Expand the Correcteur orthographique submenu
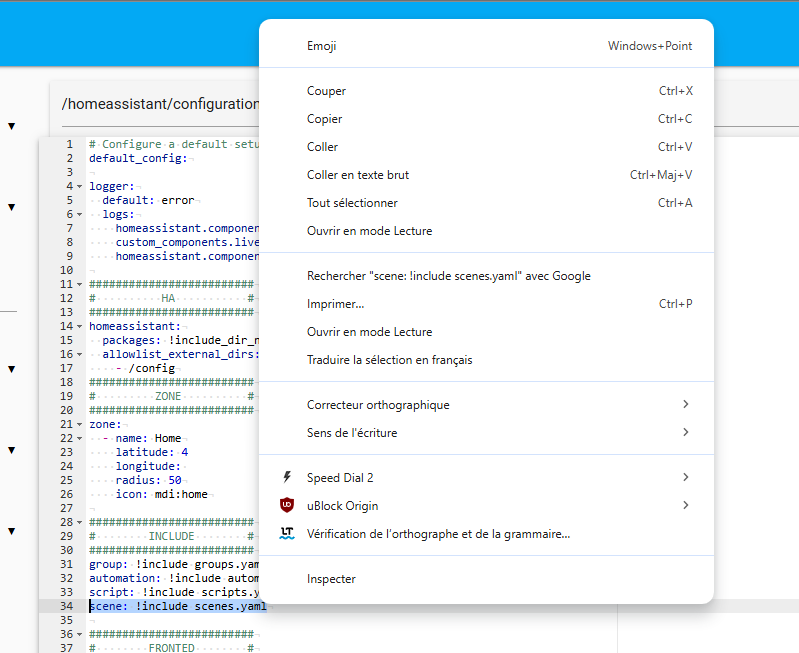The image size is (799, 653). 685,405
